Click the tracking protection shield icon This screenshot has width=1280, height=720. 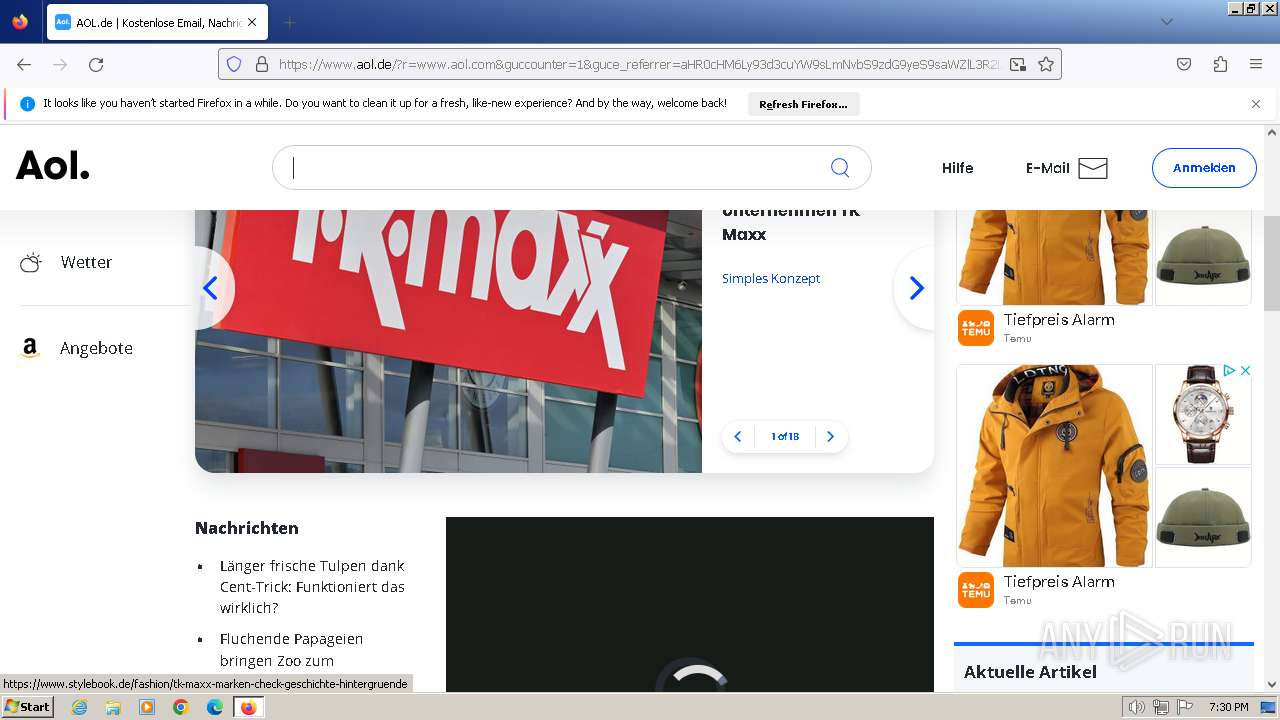[234, 64]
